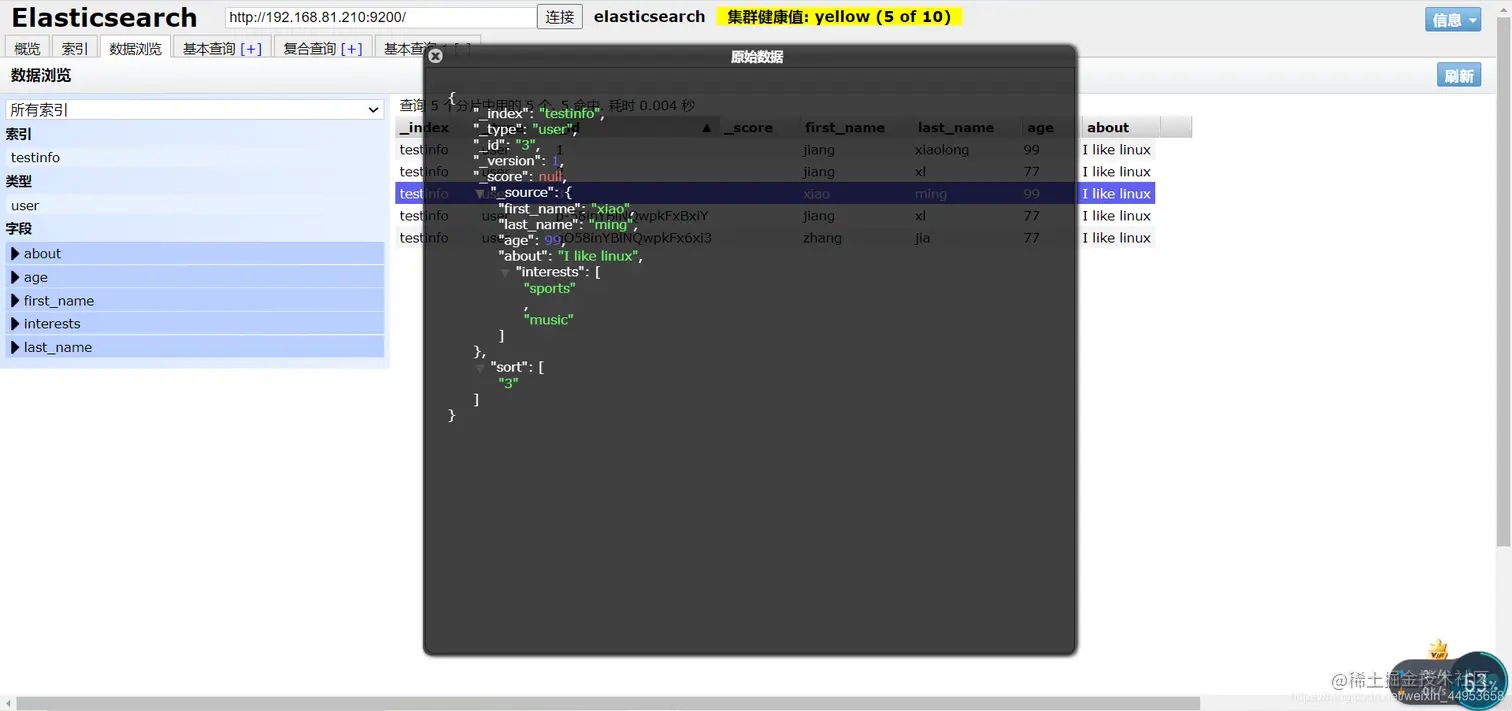The image size is (1512, 711).
Task: Click the "jia" last_name cell
Action: coord(923,238)
